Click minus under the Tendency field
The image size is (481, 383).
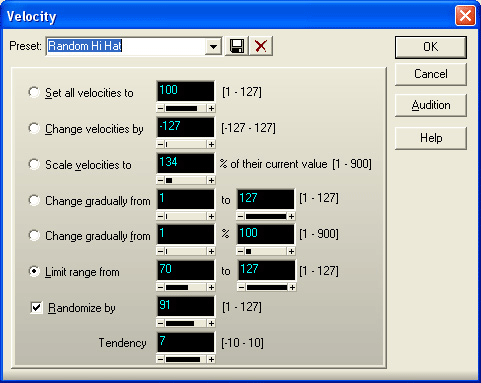pyautogui.click(x=160, y=359)
